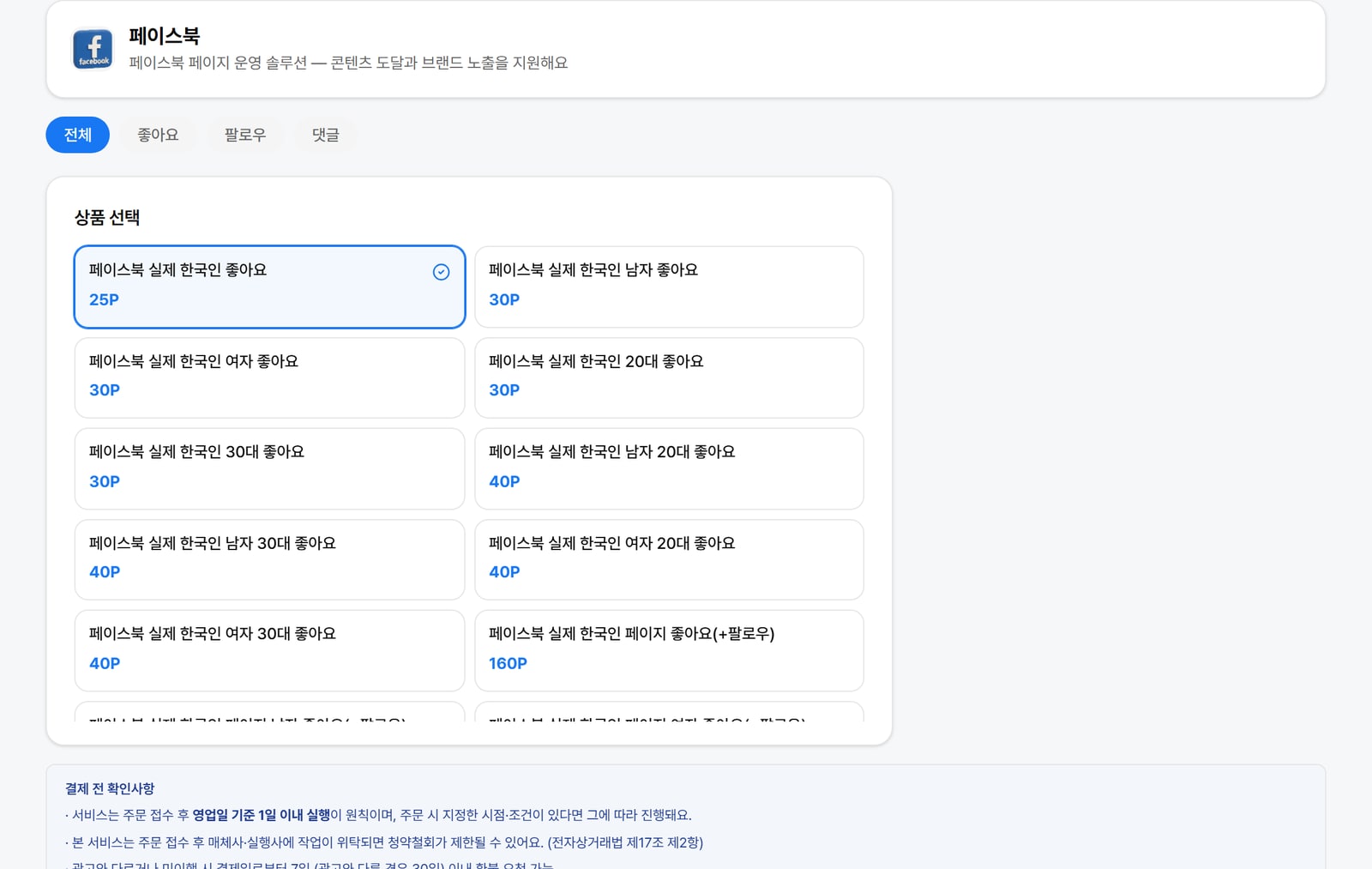Select 페이스북 실제 한국인 남자 20대 좋아요
Viewport: 1372px width, 869px height.
coord(669,468)
